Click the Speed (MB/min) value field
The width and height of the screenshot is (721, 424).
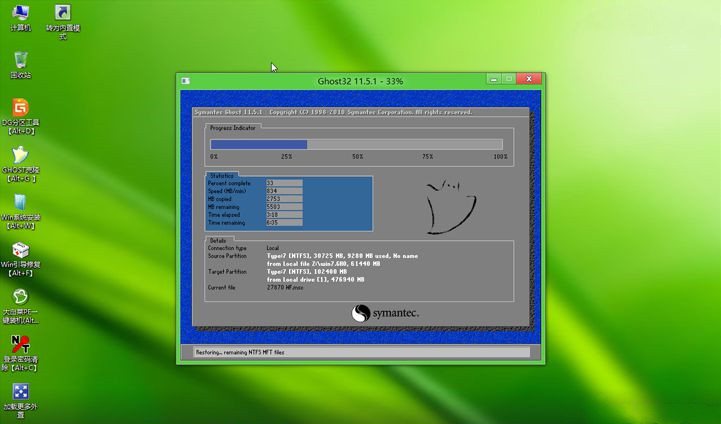(284, 191)
